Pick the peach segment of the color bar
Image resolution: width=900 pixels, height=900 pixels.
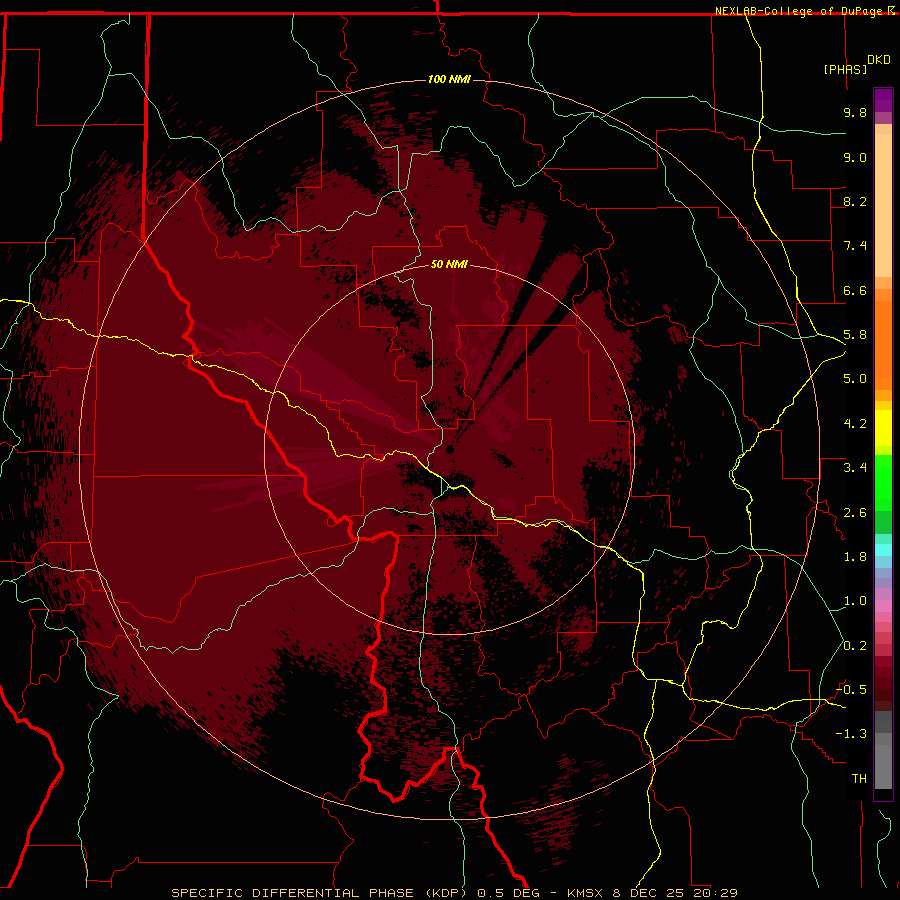(x=883, y=205)
